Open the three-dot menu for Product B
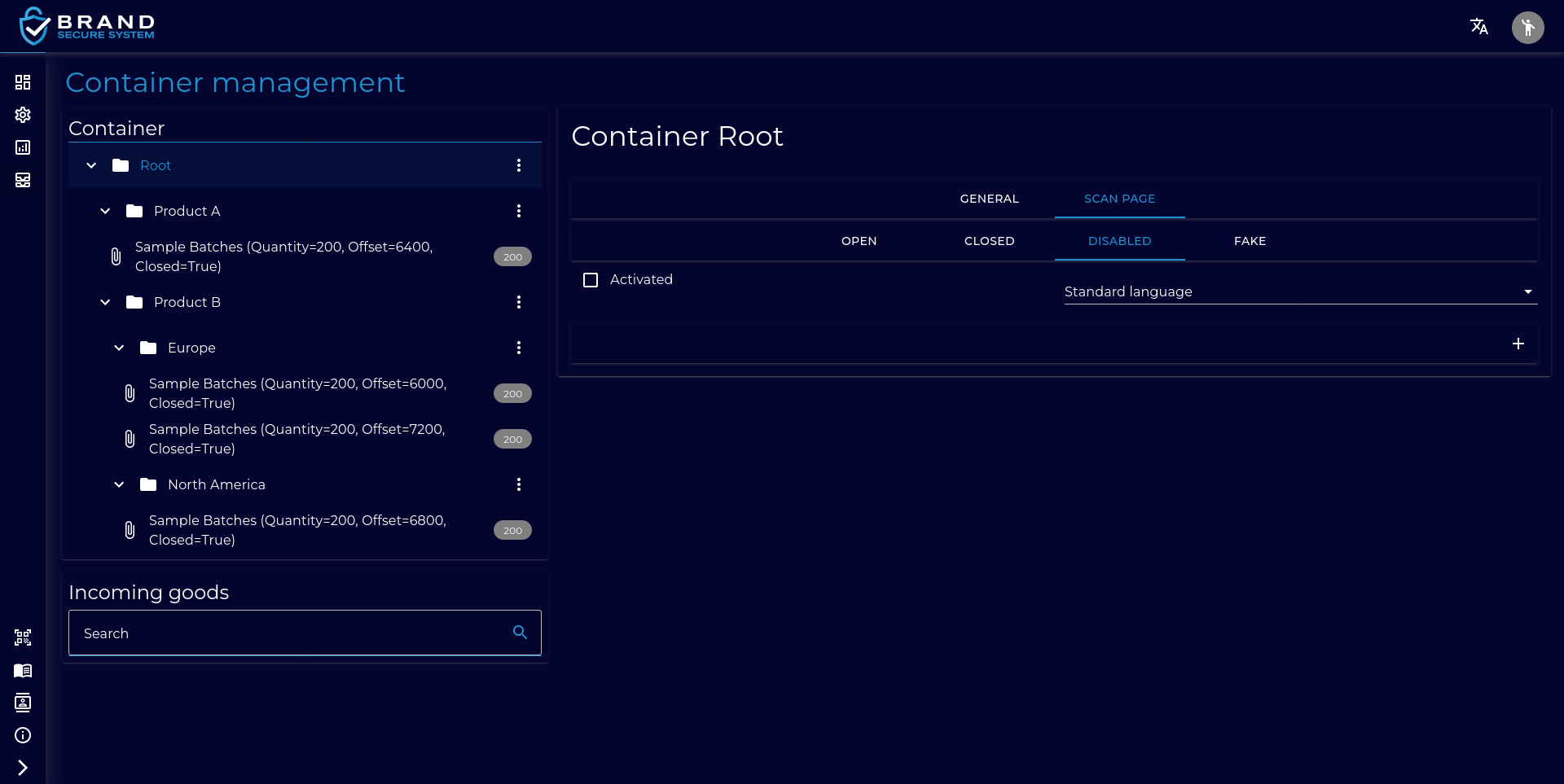The image size is (1564, 784). [519, 302]
